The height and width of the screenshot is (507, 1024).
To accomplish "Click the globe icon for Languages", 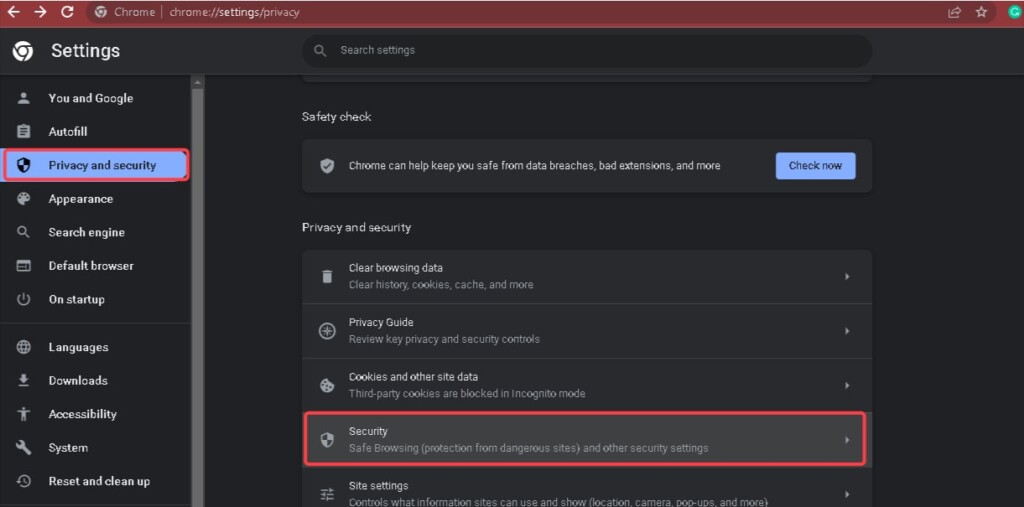I will click(24, 347).
